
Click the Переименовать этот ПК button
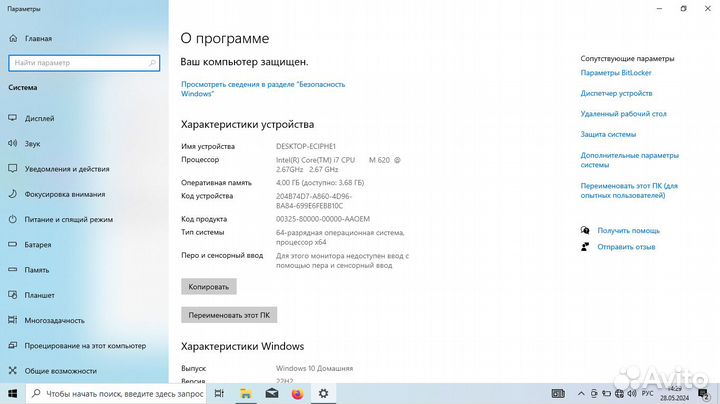pos(229,315)
